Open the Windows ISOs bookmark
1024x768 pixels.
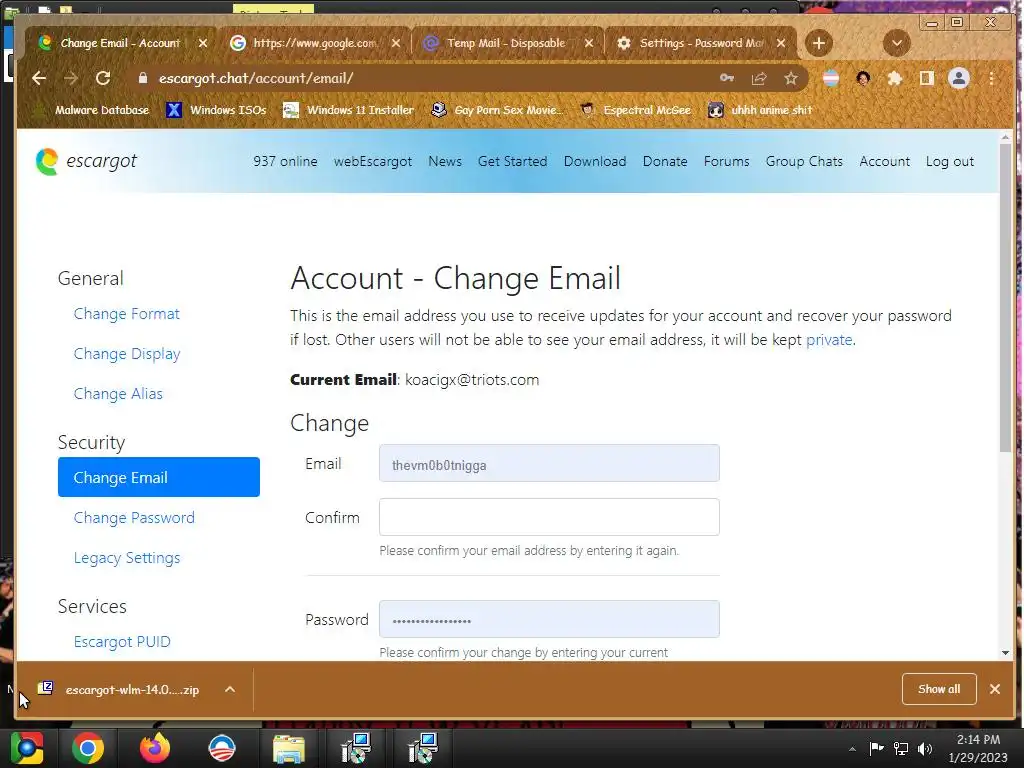[x=217, y=110]
